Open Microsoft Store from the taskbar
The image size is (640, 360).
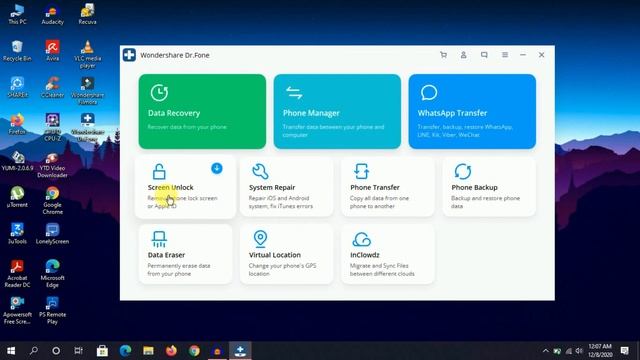coord(102,350)
